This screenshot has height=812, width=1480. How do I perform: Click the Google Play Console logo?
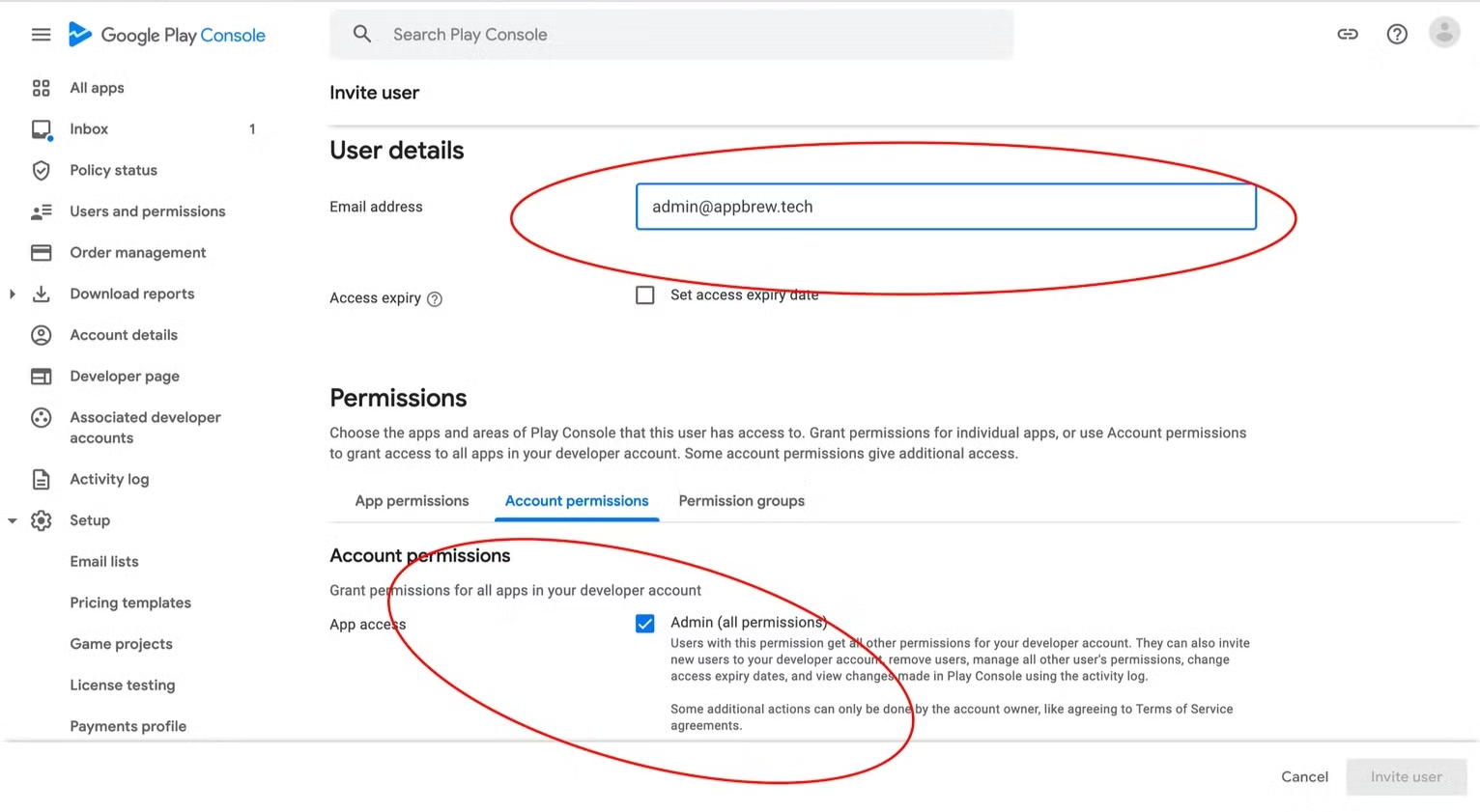point(167,35)
